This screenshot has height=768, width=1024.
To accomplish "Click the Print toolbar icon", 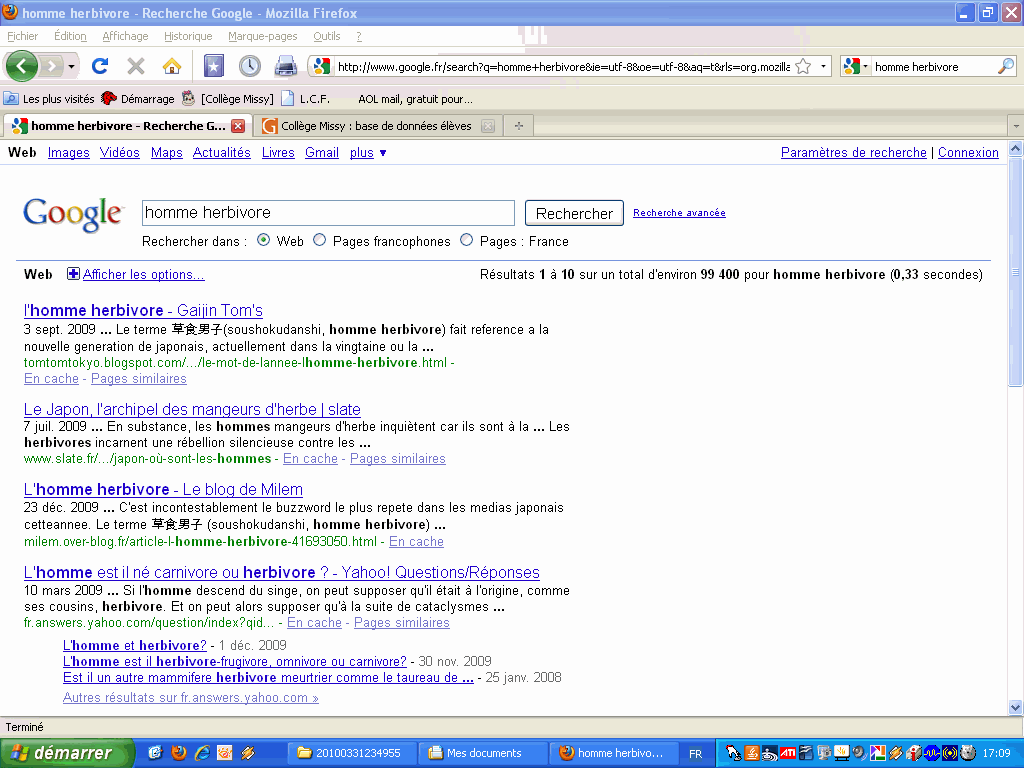I will [x=285, y=66].
